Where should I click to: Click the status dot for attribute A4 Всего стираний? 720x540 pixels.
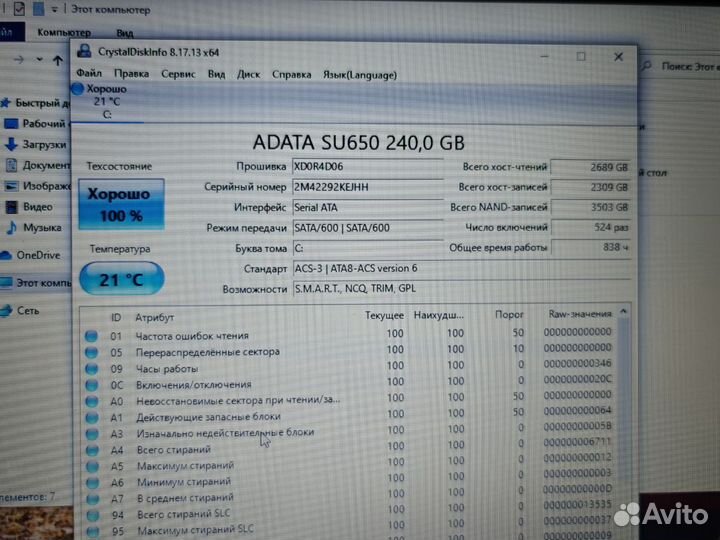[x=92, y=450]
